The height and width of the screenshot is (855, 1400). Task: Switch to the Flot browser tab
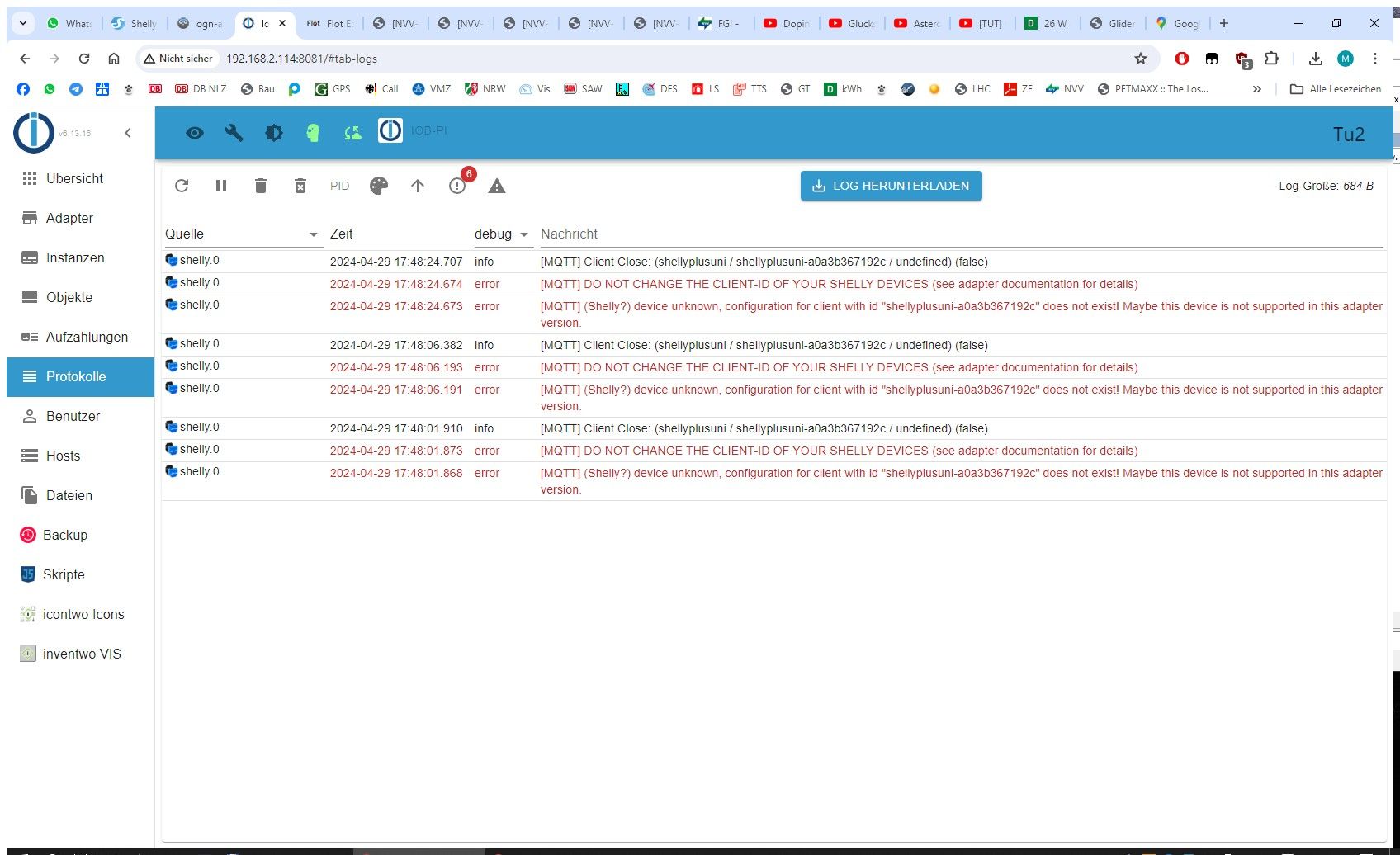click(330, 23)
